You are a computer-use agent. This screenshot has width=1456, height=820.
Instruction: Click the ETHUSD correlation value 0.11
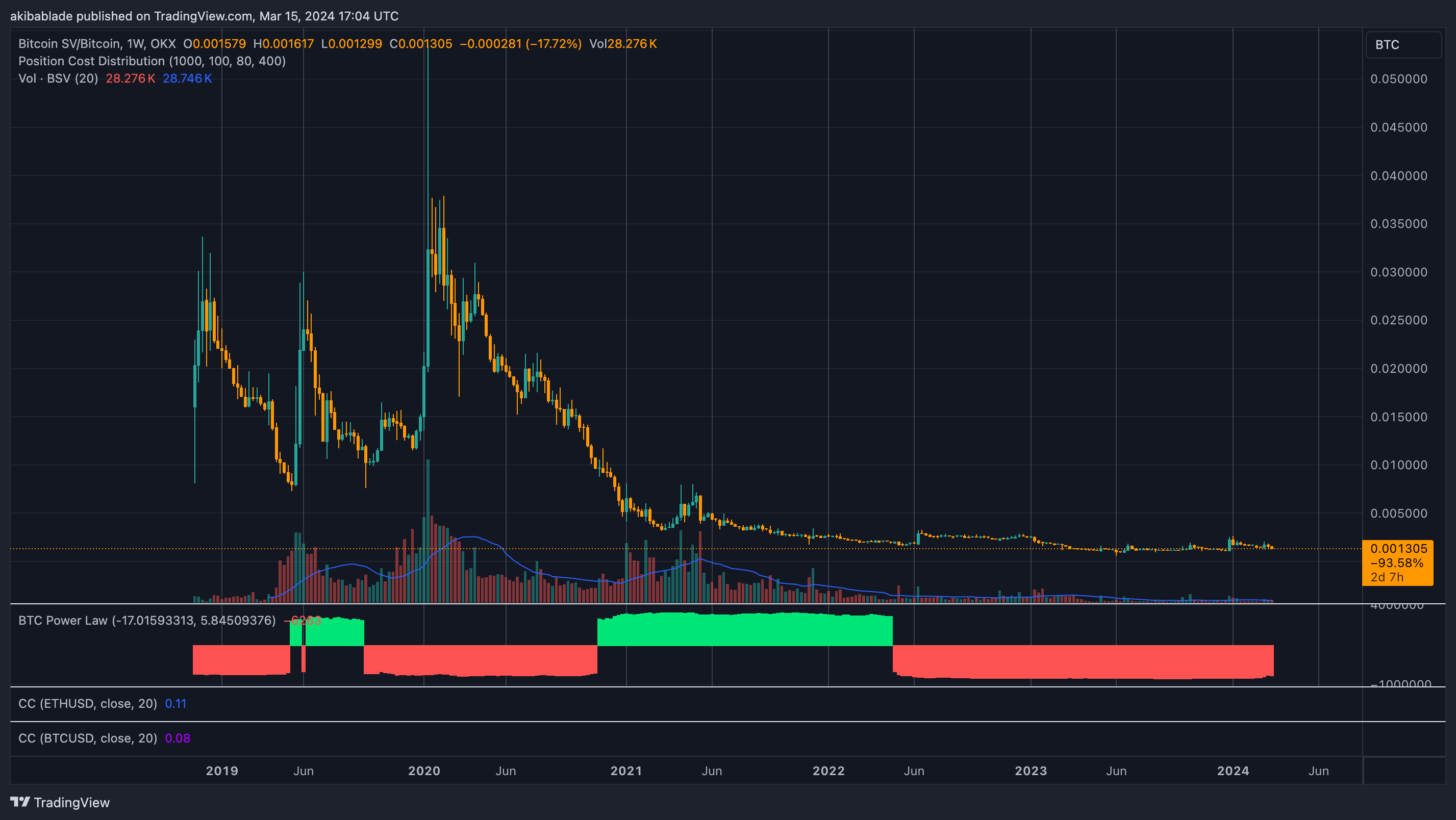(176, 704)
